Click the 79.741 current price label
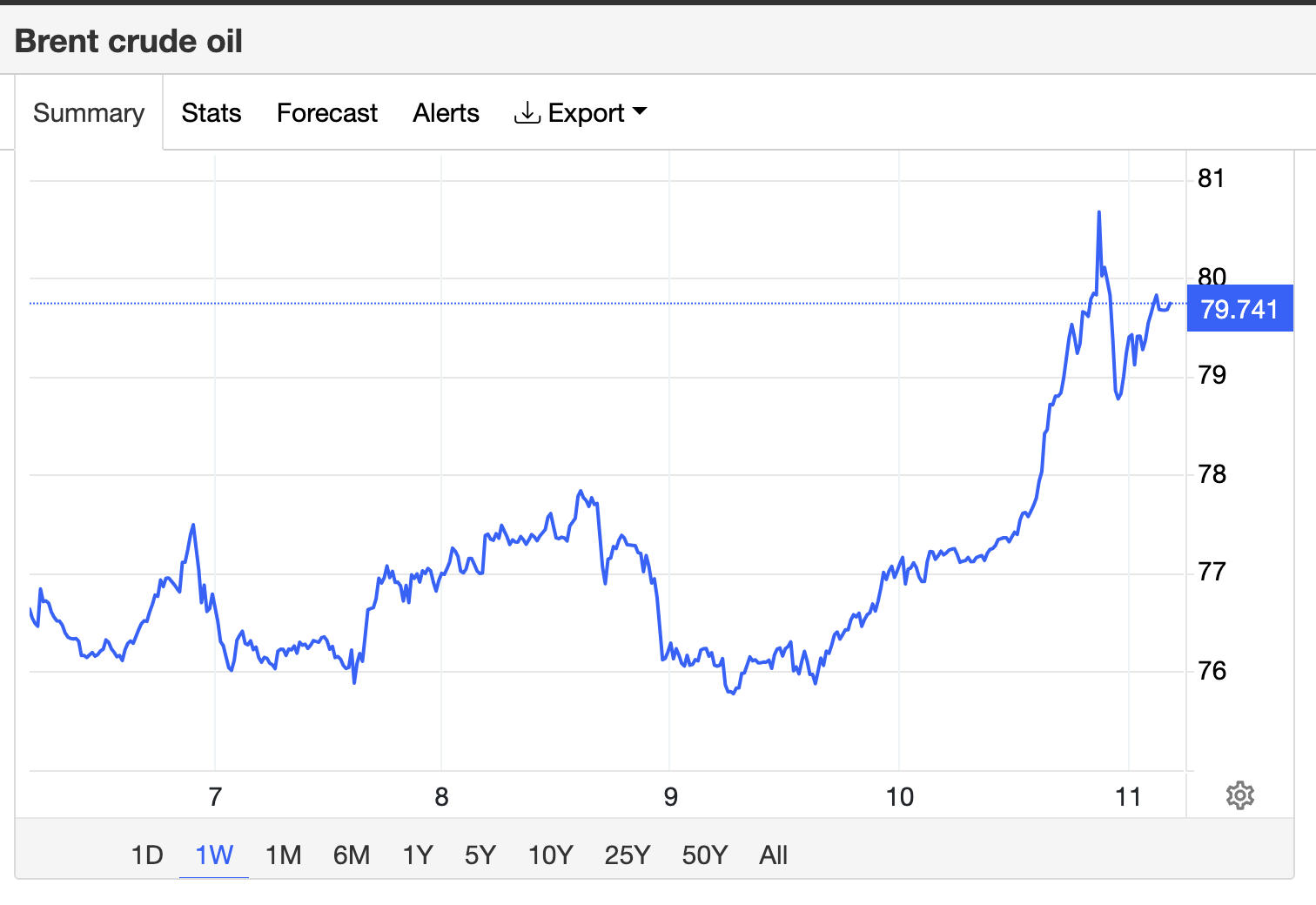 coord(1239,309)
